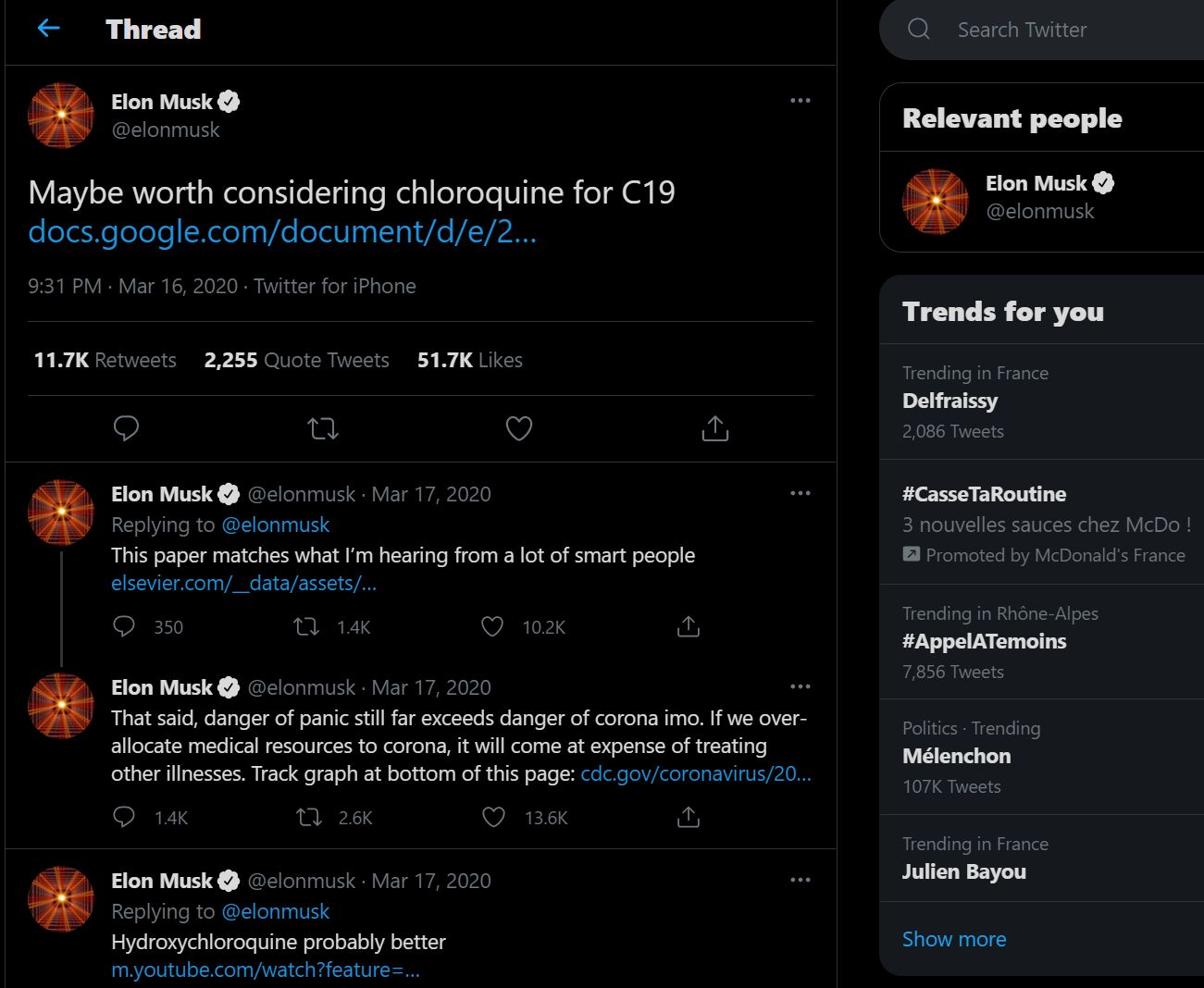
Task: Reply to the main chloroquine tweet
Action: click(x=126, y=428)
